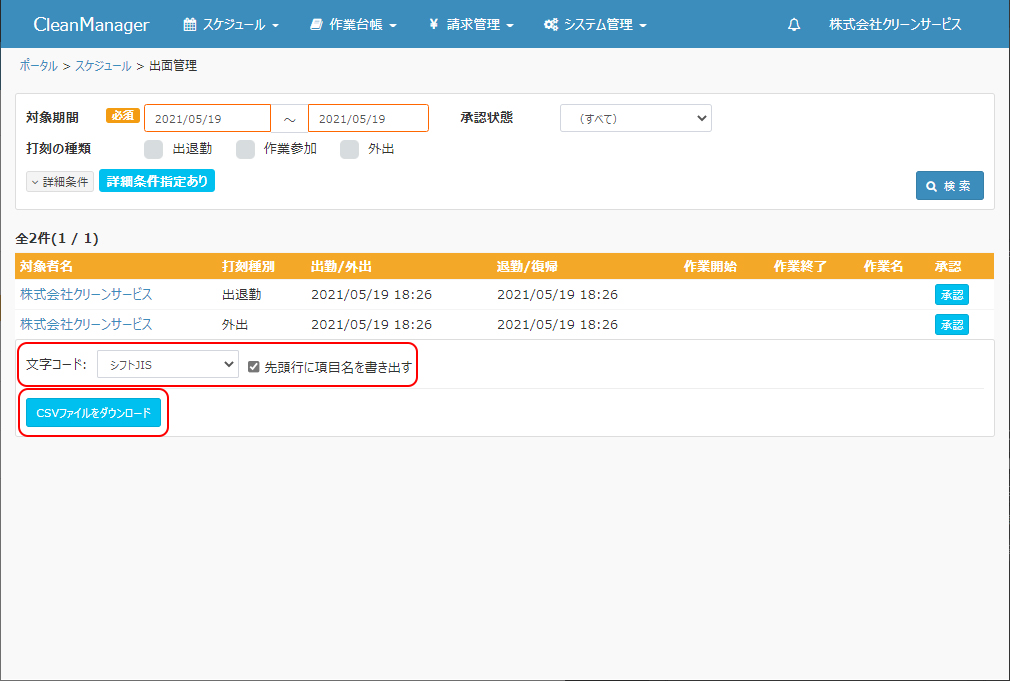Enable the 作業参加 checkbox
The width and height of the screenshot is (1010, 681).
245,149
